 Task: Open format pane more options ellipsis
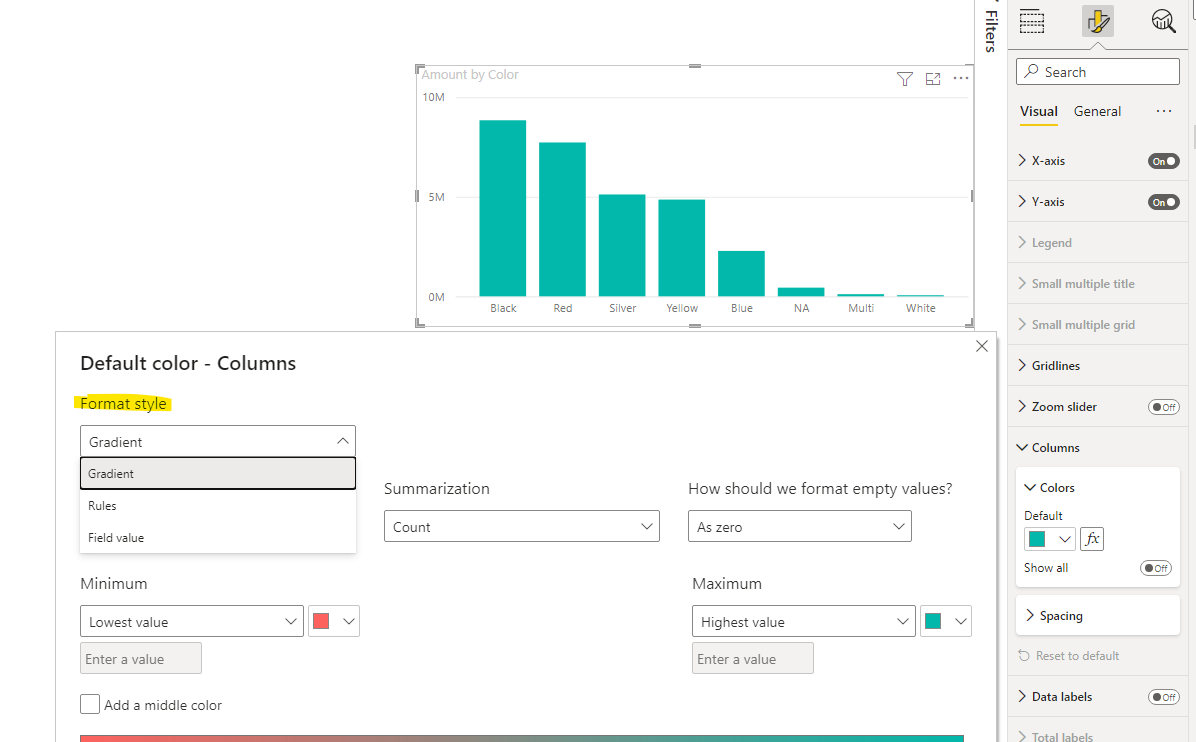pyautogui.click(x=1163, y=111)
